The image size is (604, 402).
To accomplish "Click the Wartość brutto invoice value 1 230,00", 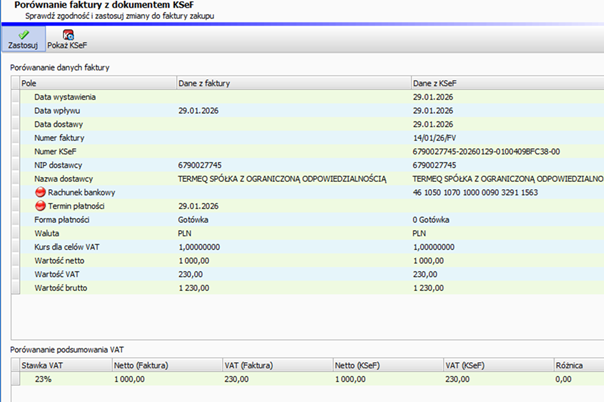I will click(201, 287).
